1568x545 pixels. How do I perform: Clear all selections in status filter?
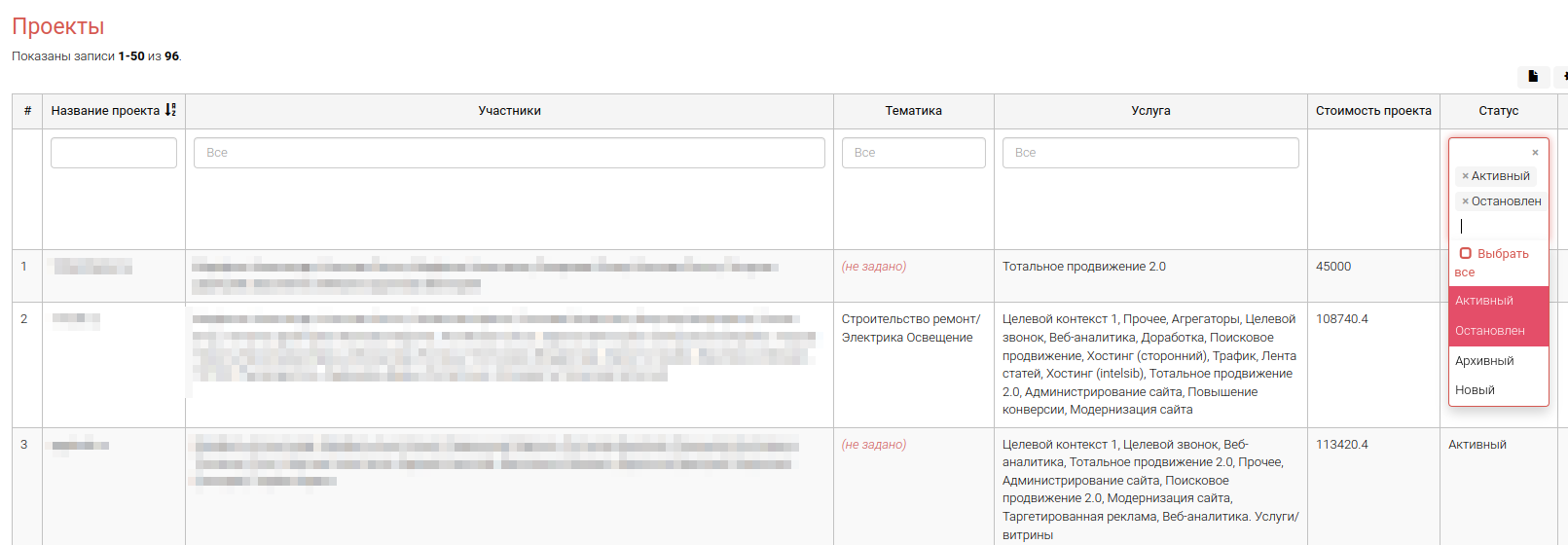(1535, 153)
